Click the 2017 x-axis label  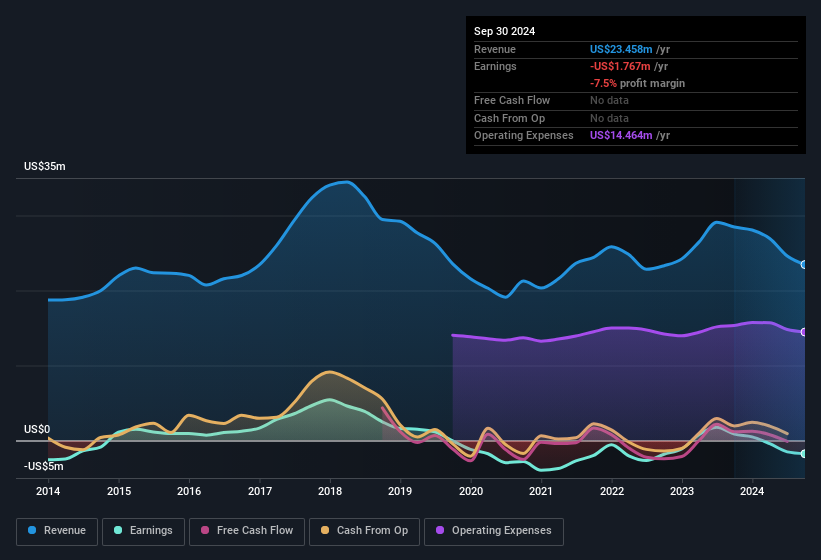(260, 491)
